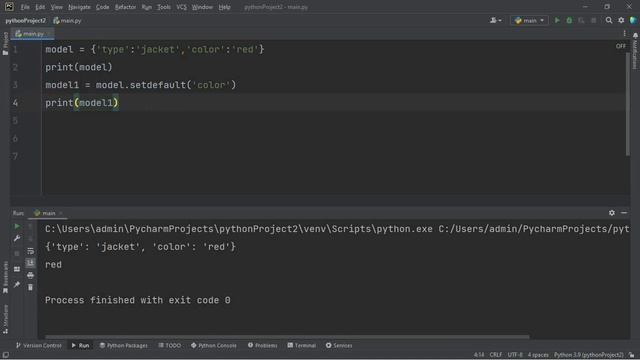The width and height of the screenshot is (640, 360).
Task: Open Search Everywhere magnifier icon
Action: point(609,20)
